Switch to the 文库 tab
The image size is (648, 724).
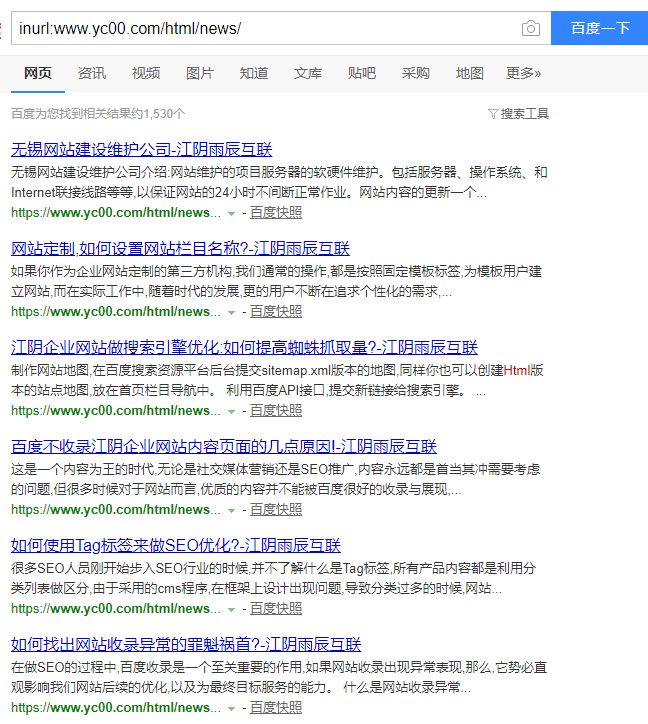coord(308,73)
